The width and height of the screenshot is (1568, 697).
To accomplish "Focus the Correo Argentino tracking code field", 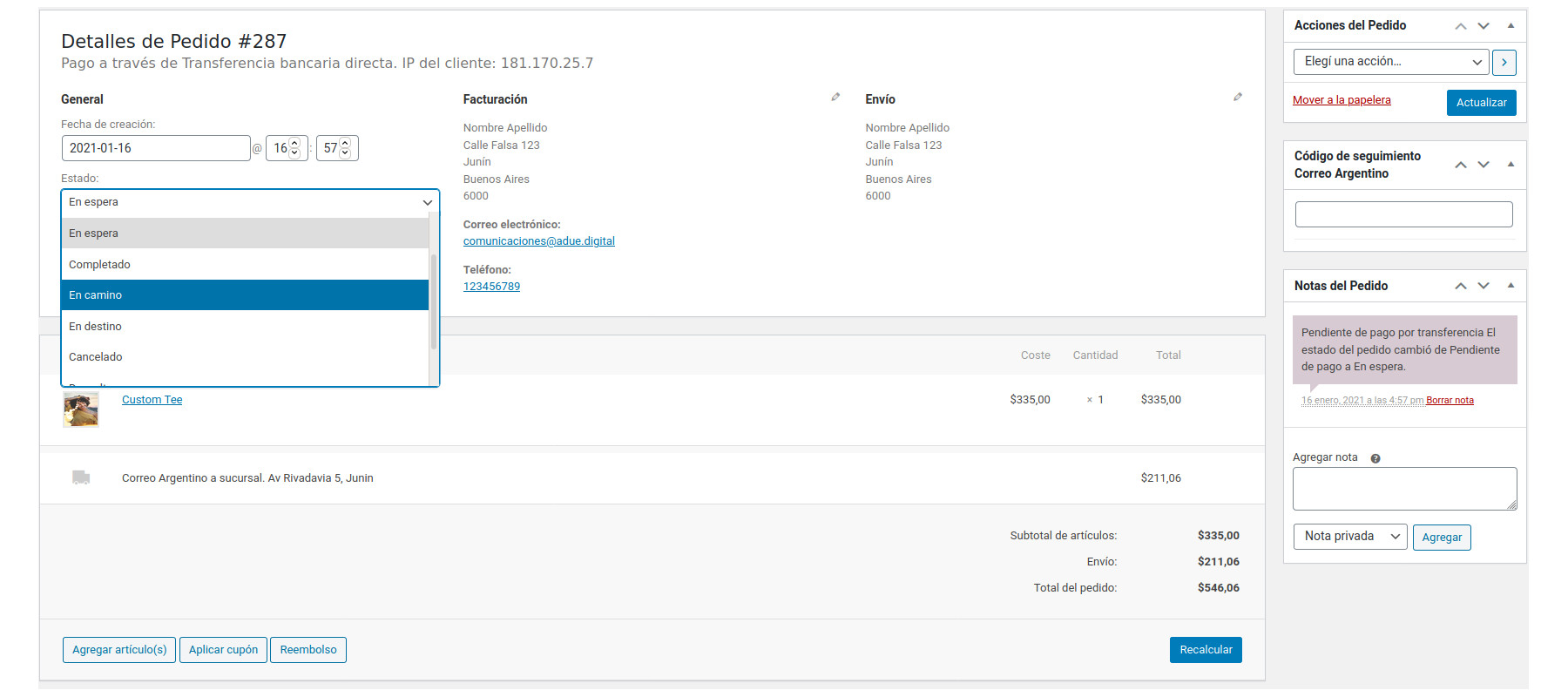I will [1403, 214].
